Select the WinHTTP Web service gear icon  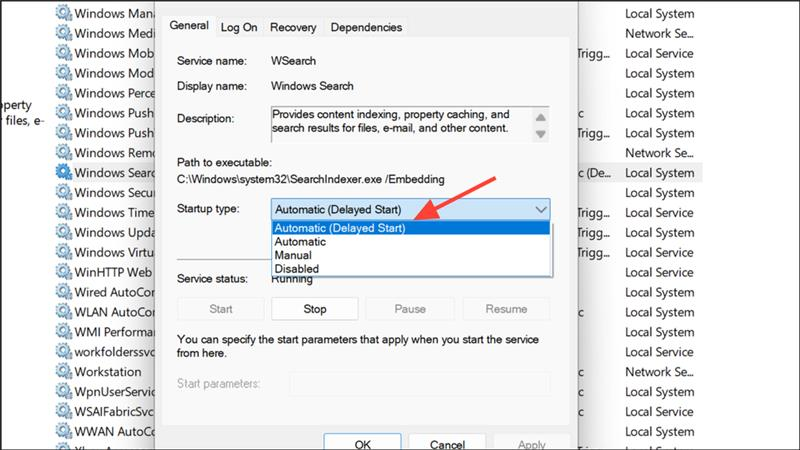[x=64, y=271]
